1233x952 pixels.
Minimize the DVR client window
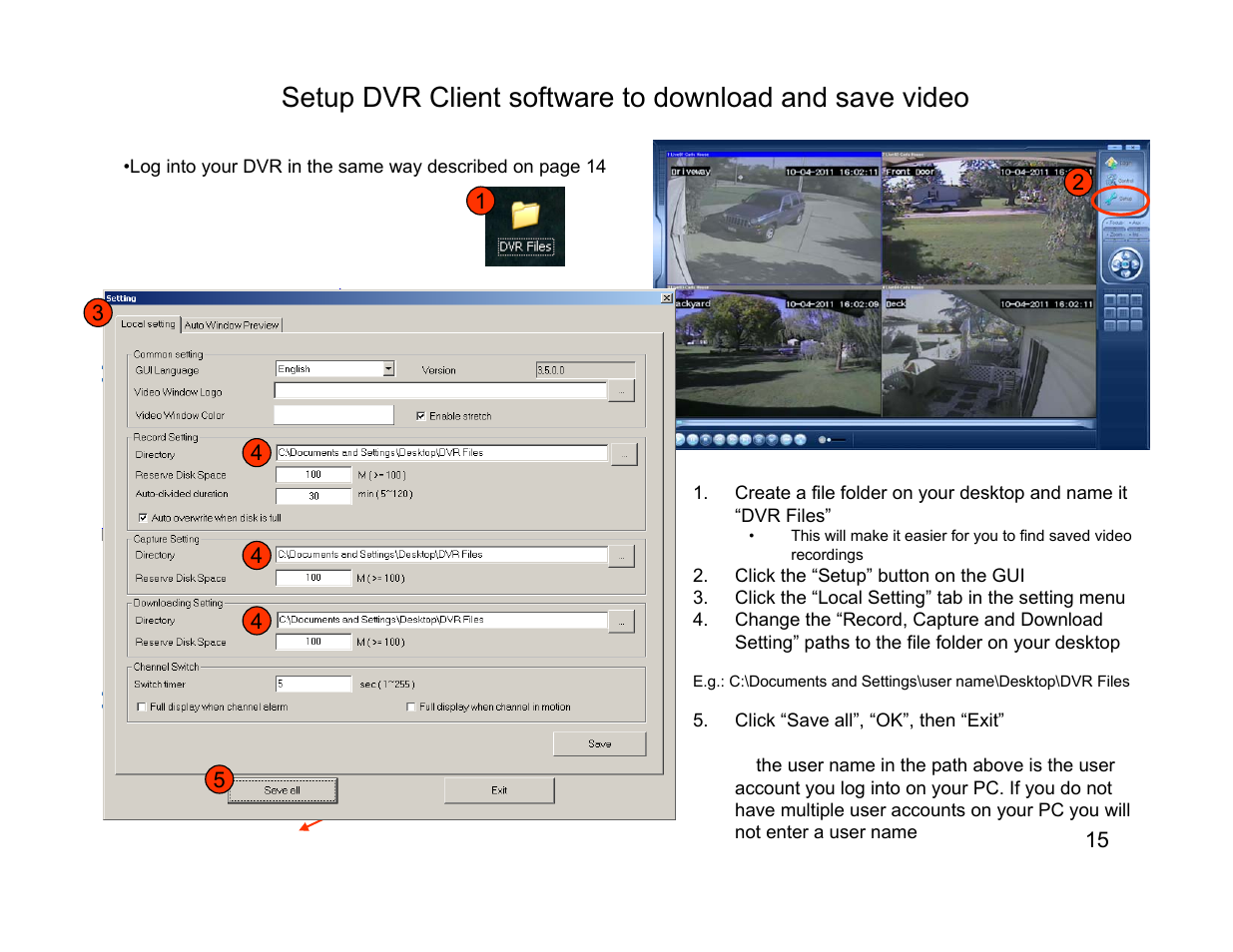(1114, 147)
